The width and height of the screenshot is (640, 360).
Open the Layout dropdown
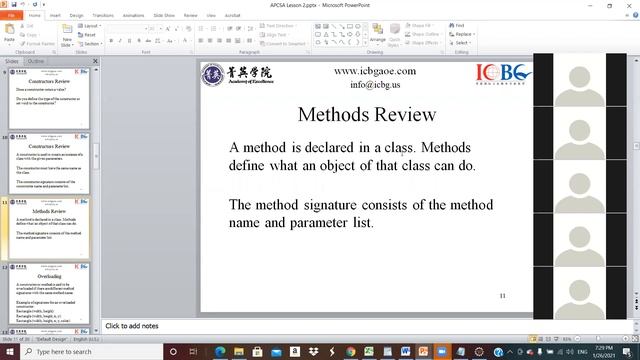point(89,26)
